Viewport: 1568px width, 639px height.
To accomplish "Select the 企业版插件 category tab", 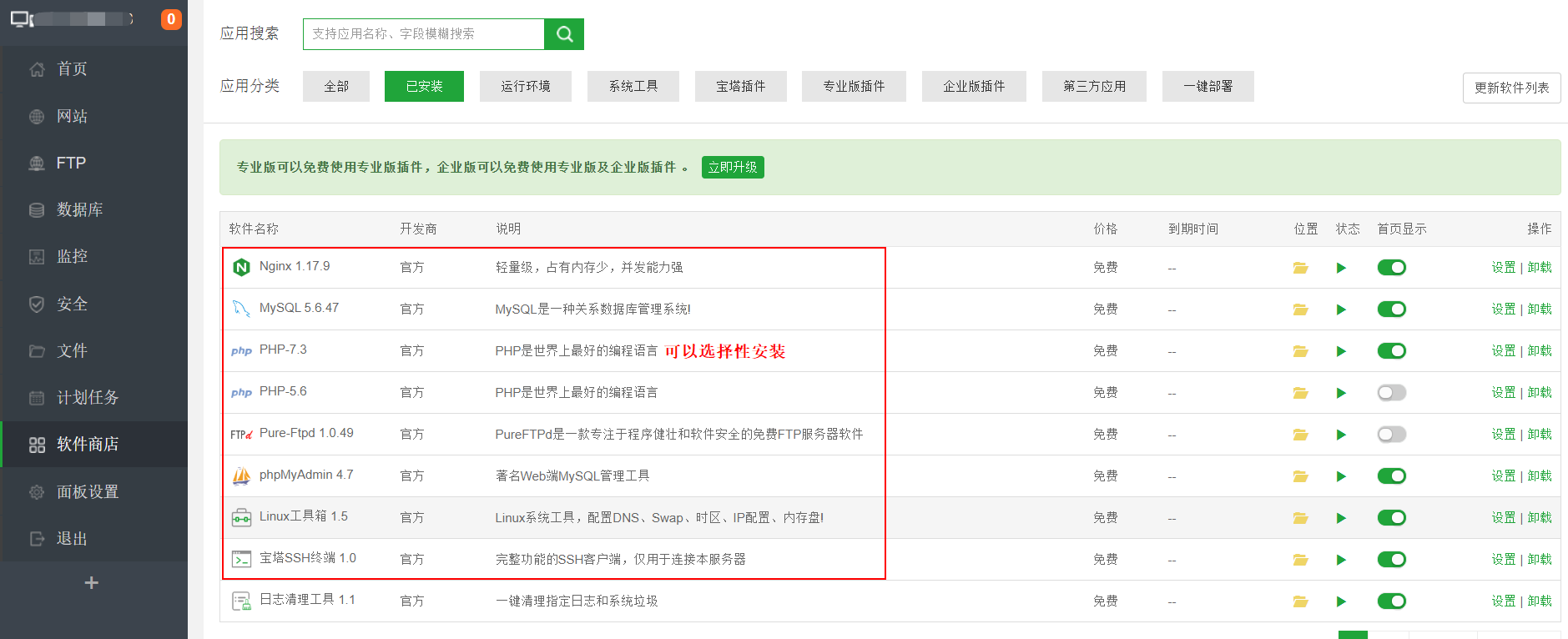I will pos(974,86).
